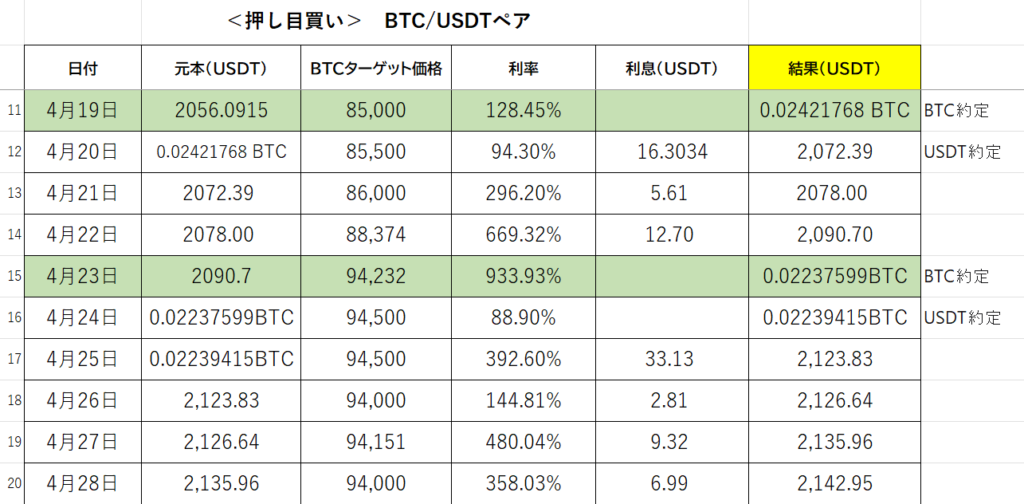Select the yellow 結果(USDT) header cell
This screenshot has width=1024, height=504.
click(x=835, y=68)
